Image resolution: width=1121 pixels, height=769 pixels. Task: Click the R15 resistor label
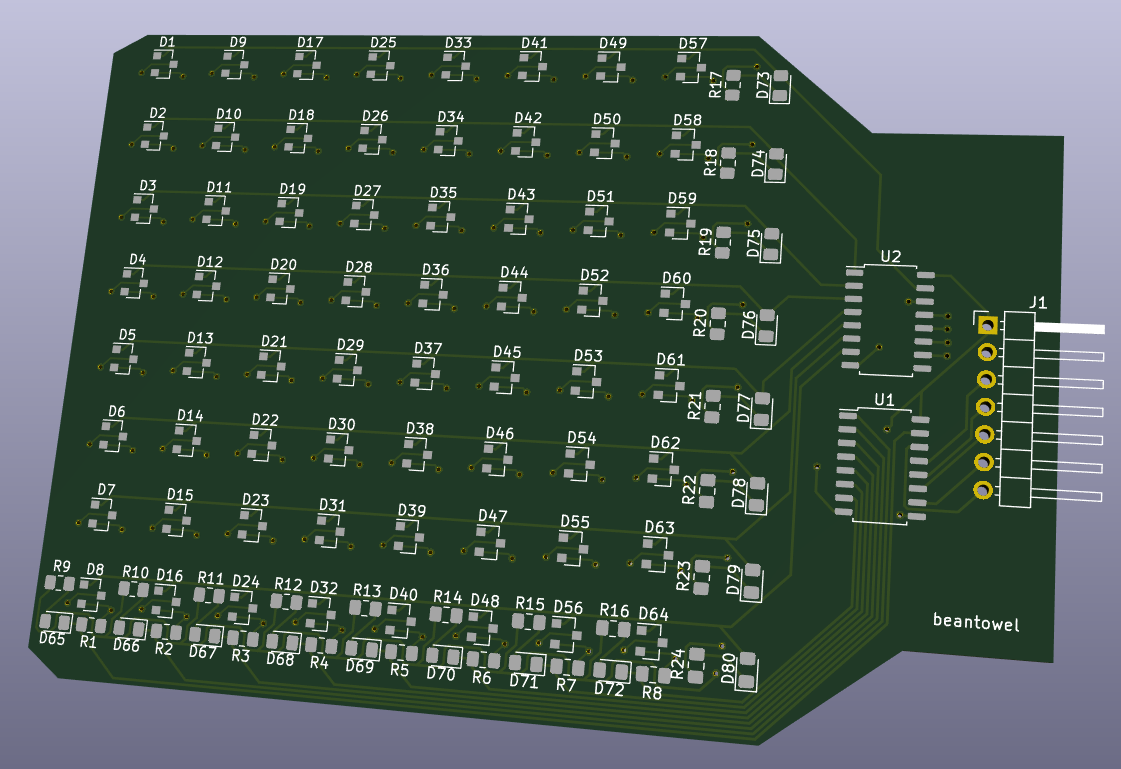[530, 604]
